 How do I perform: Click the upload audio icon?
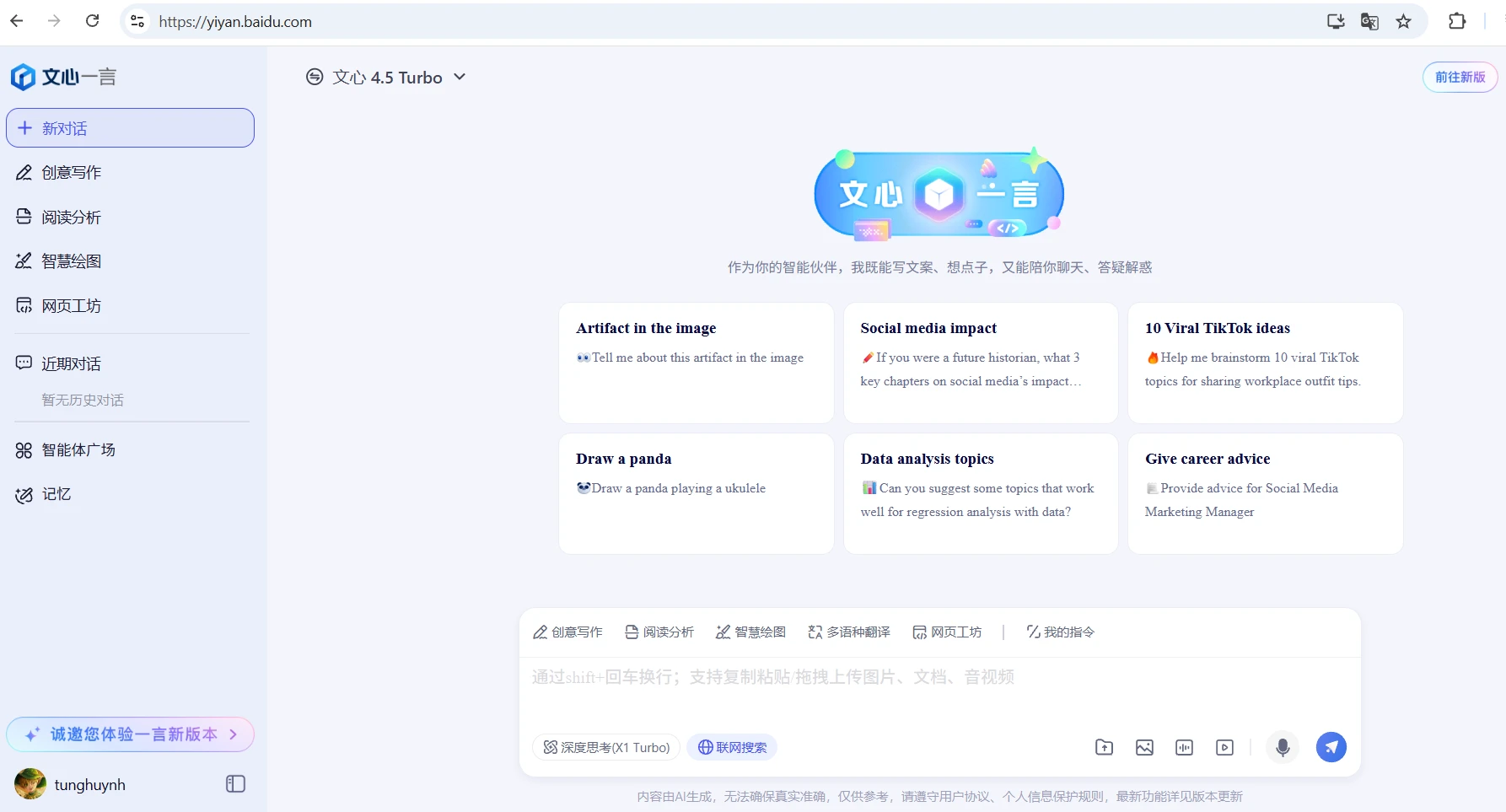click(1185, 747)
